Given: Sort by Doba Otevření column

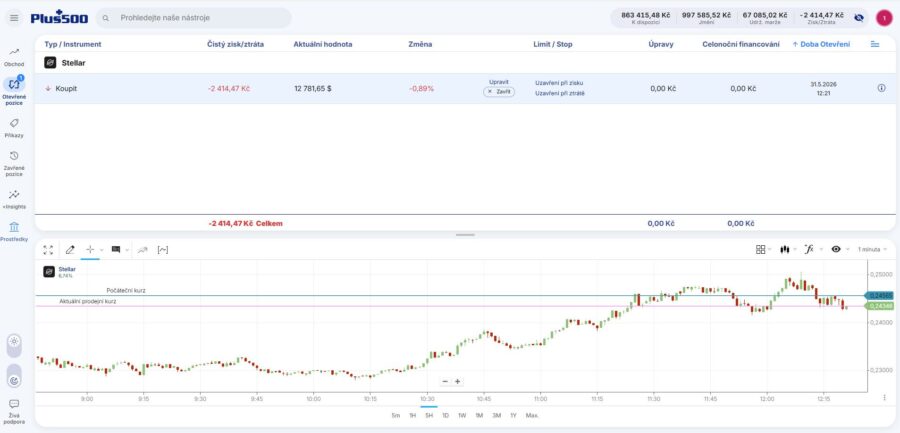Looking at the screenshot, I should 821,44.
